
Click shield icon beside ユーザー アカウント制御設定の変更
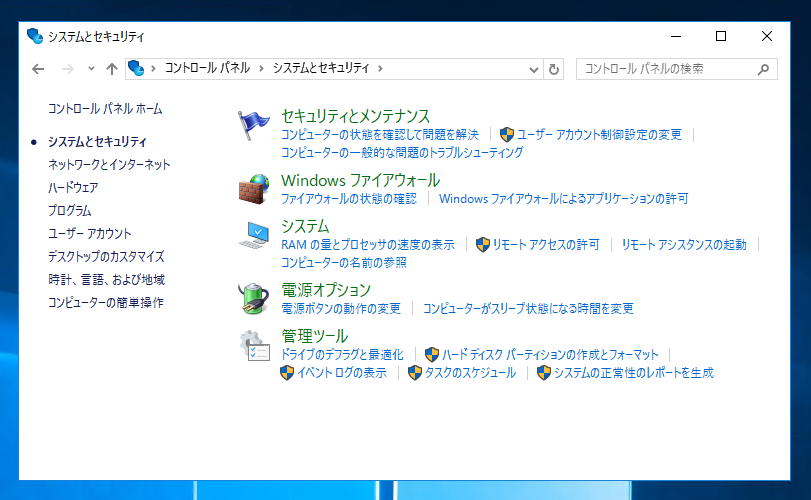[506, 134]
